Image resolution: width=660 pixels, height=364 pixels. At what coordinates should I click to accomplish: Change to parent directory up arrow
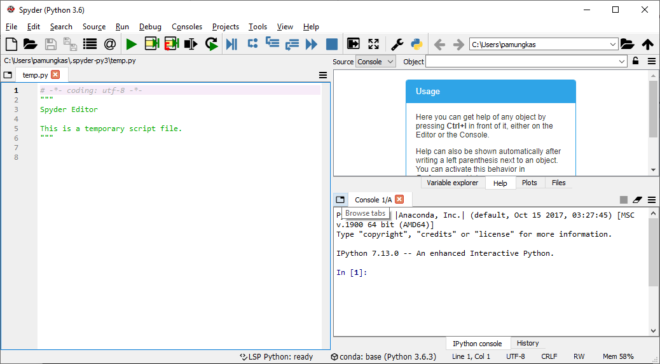point(648,44)
